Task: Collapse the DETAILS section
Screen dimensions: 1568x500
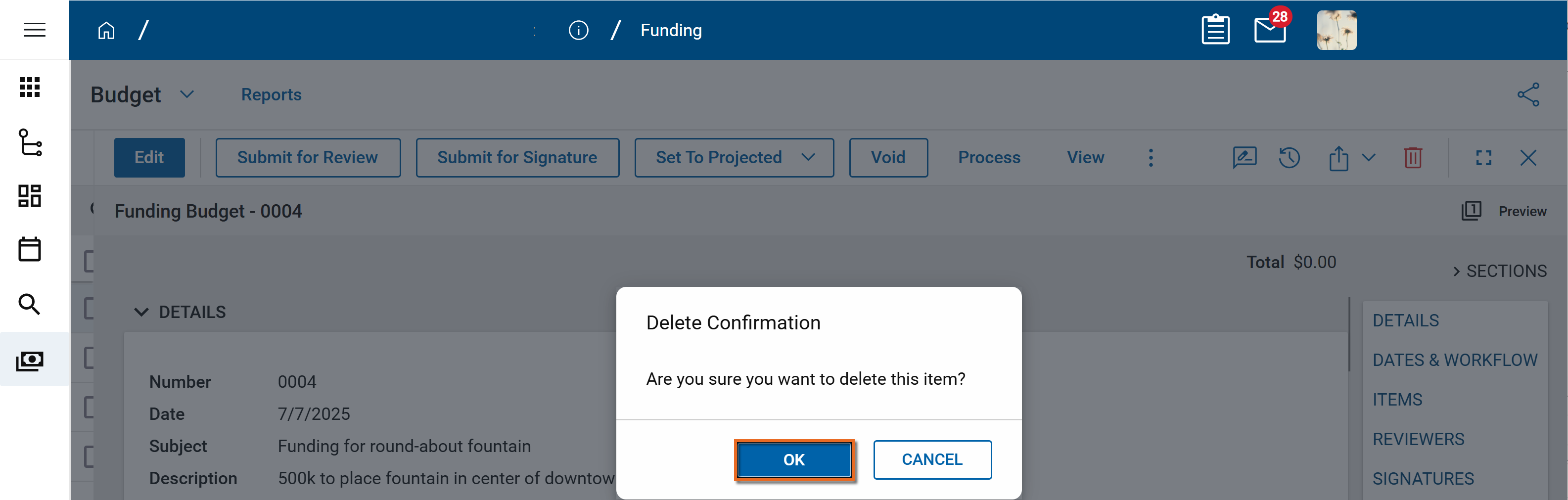Action: [141, 312]
